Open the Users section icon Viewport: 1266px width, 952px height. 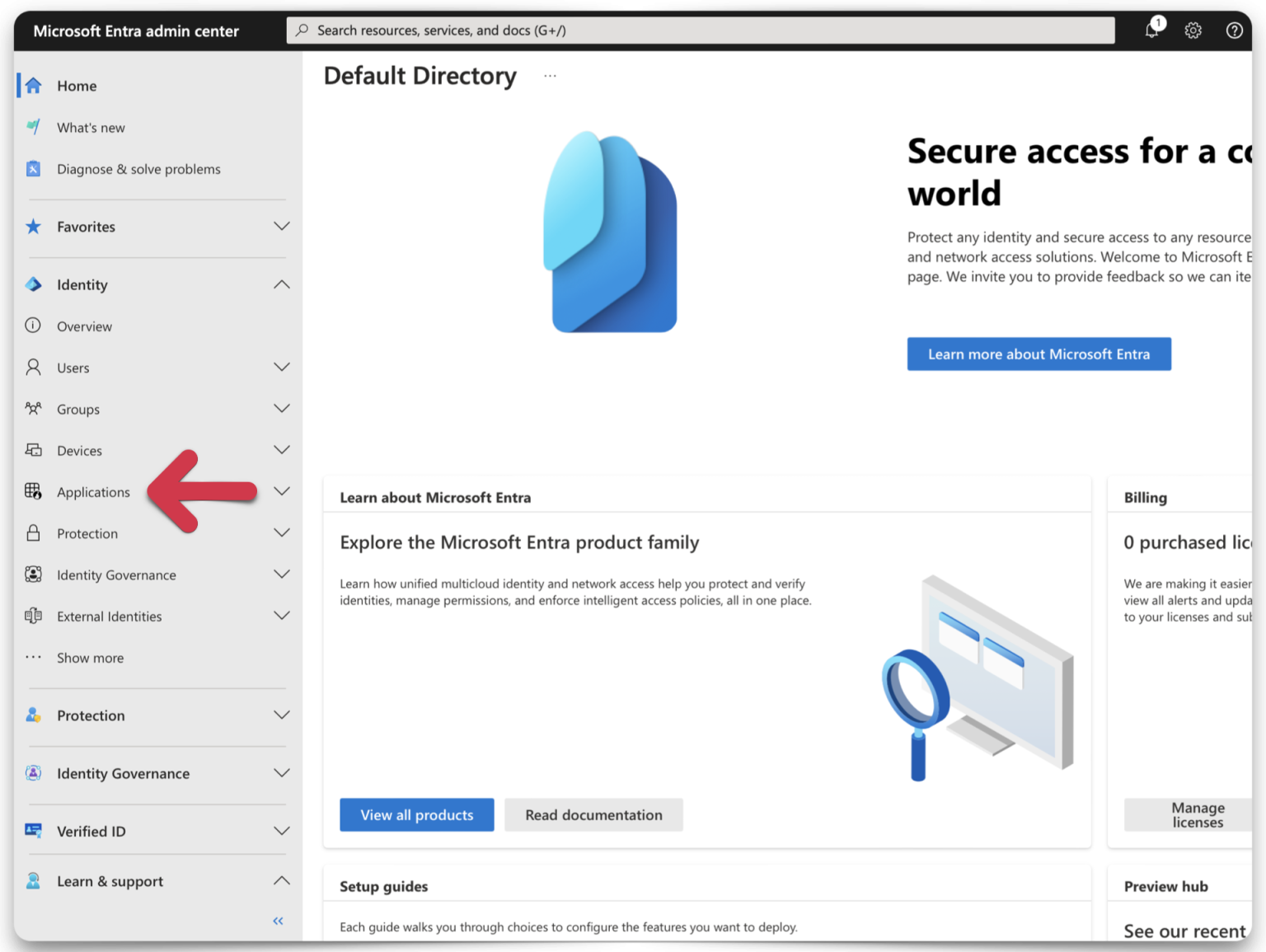point(33,368)
